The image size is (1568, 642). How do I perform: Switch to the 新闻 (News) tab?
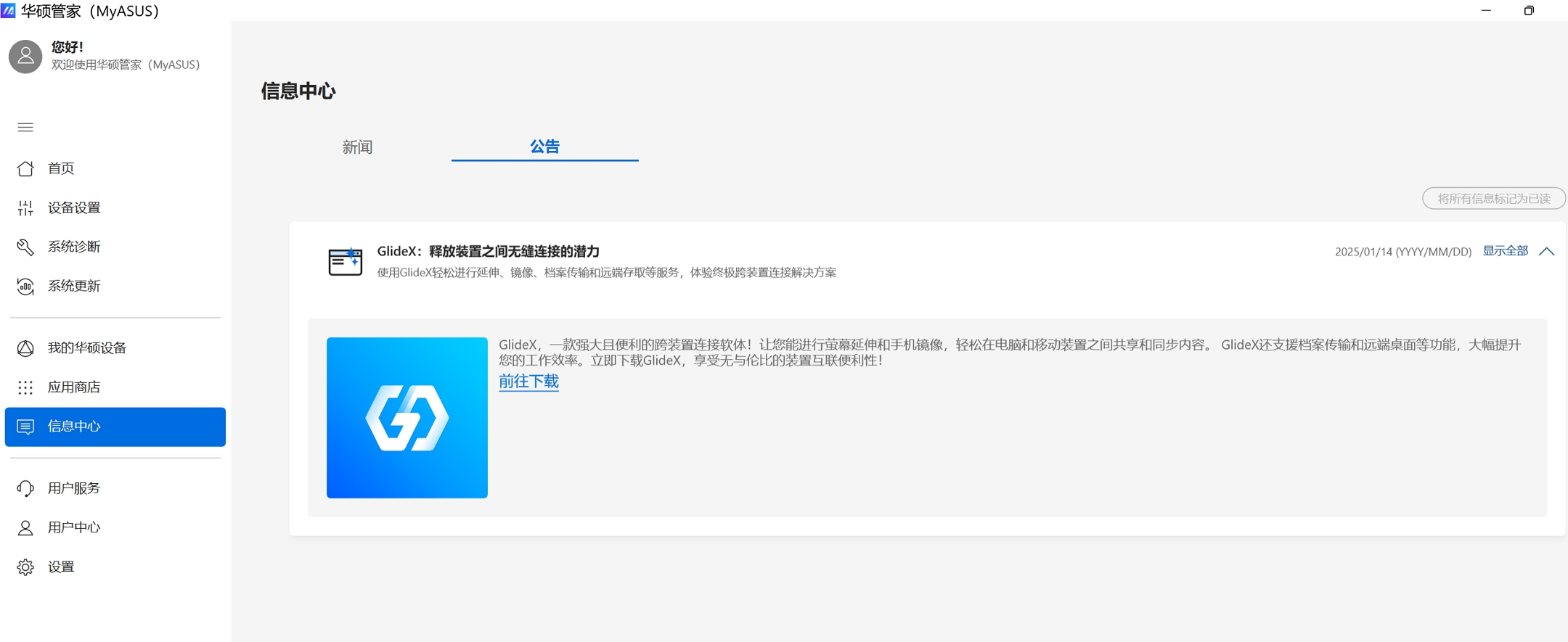click(x=357, y=147)
